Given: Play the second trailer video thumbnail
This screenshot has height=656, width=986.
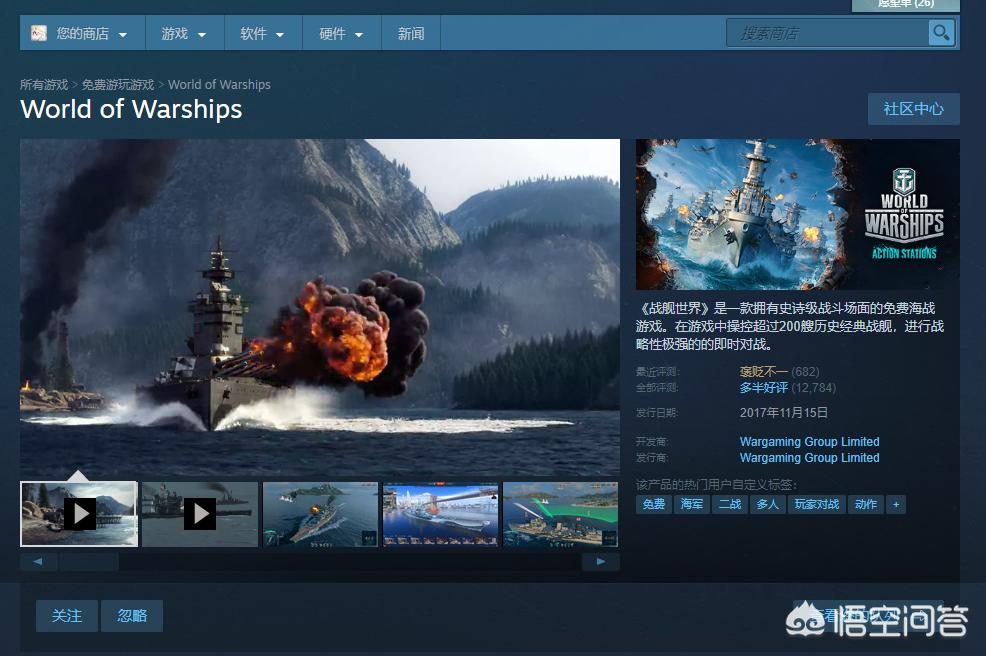Looking at the screenshot, I should (x=200, y=514).
